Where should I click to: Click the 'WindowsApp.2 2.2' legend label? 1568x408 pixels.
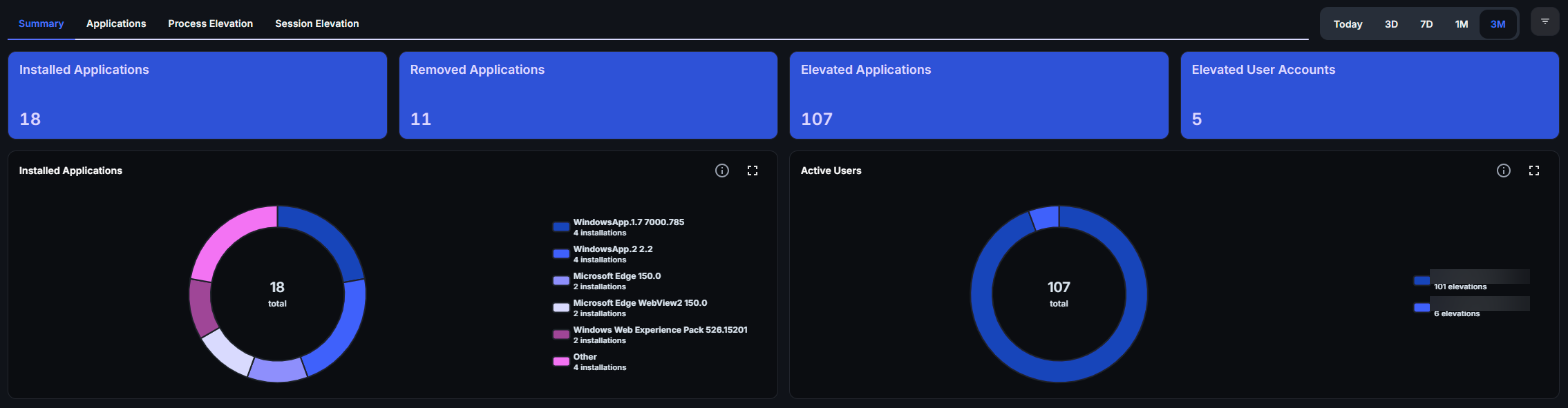point(612,248)
